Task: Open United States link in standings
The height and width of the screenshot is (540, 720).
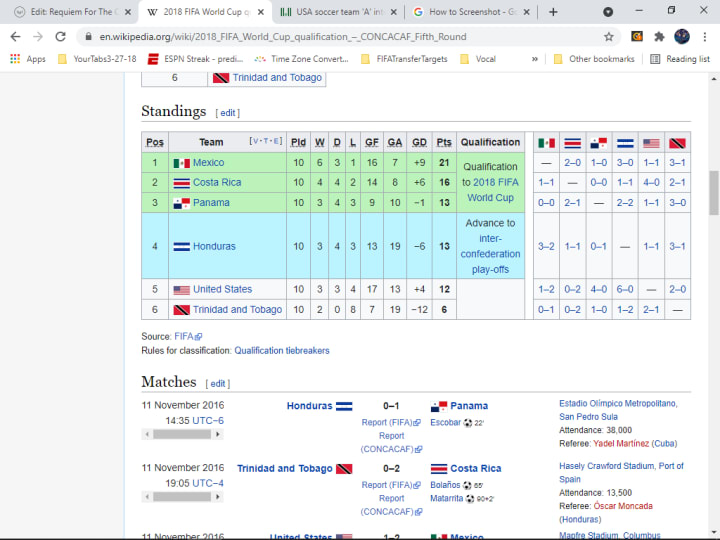Action: point(222,289)
